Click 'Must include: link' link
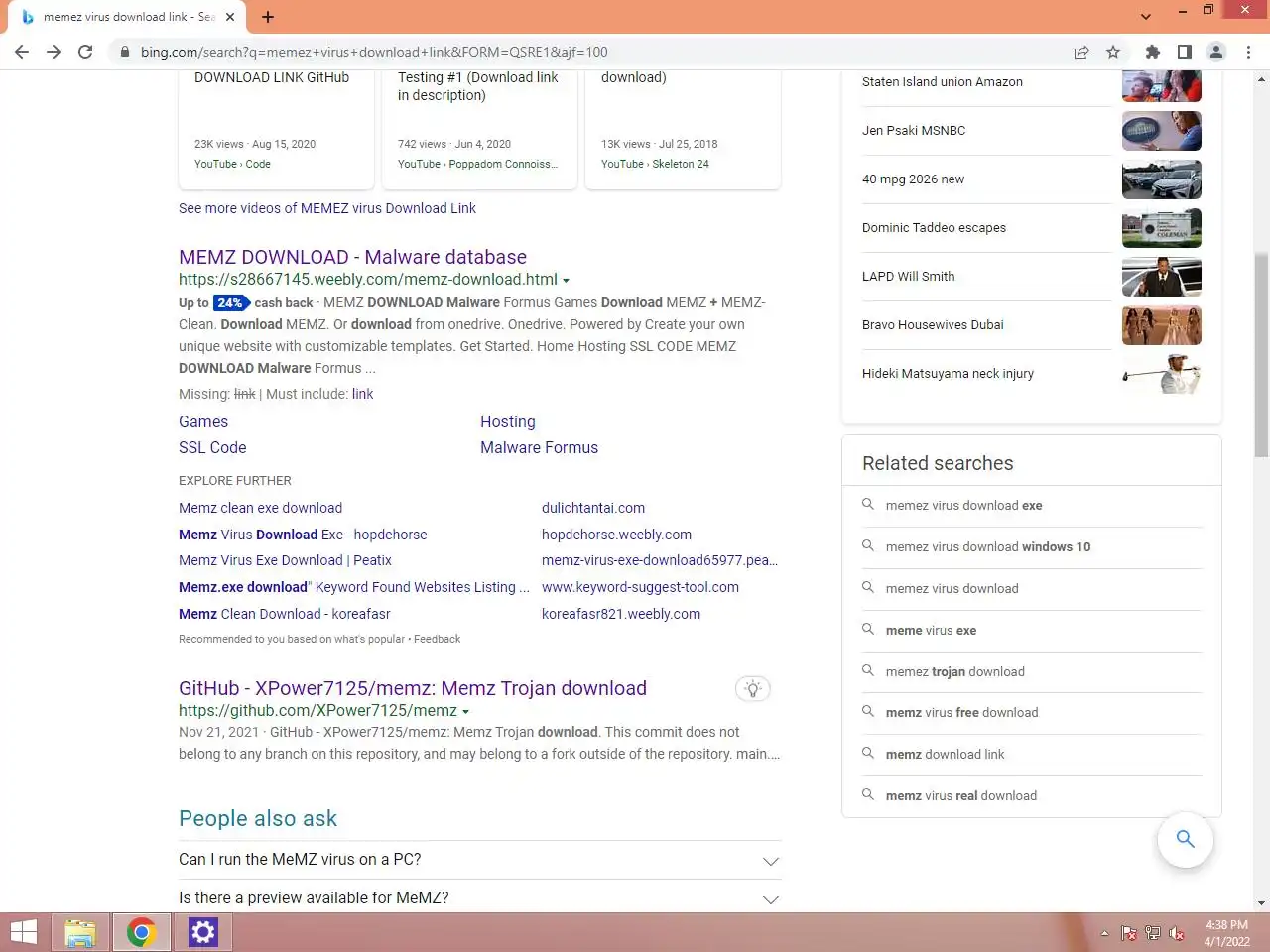The image size is (1270, 952). point(362,394)
